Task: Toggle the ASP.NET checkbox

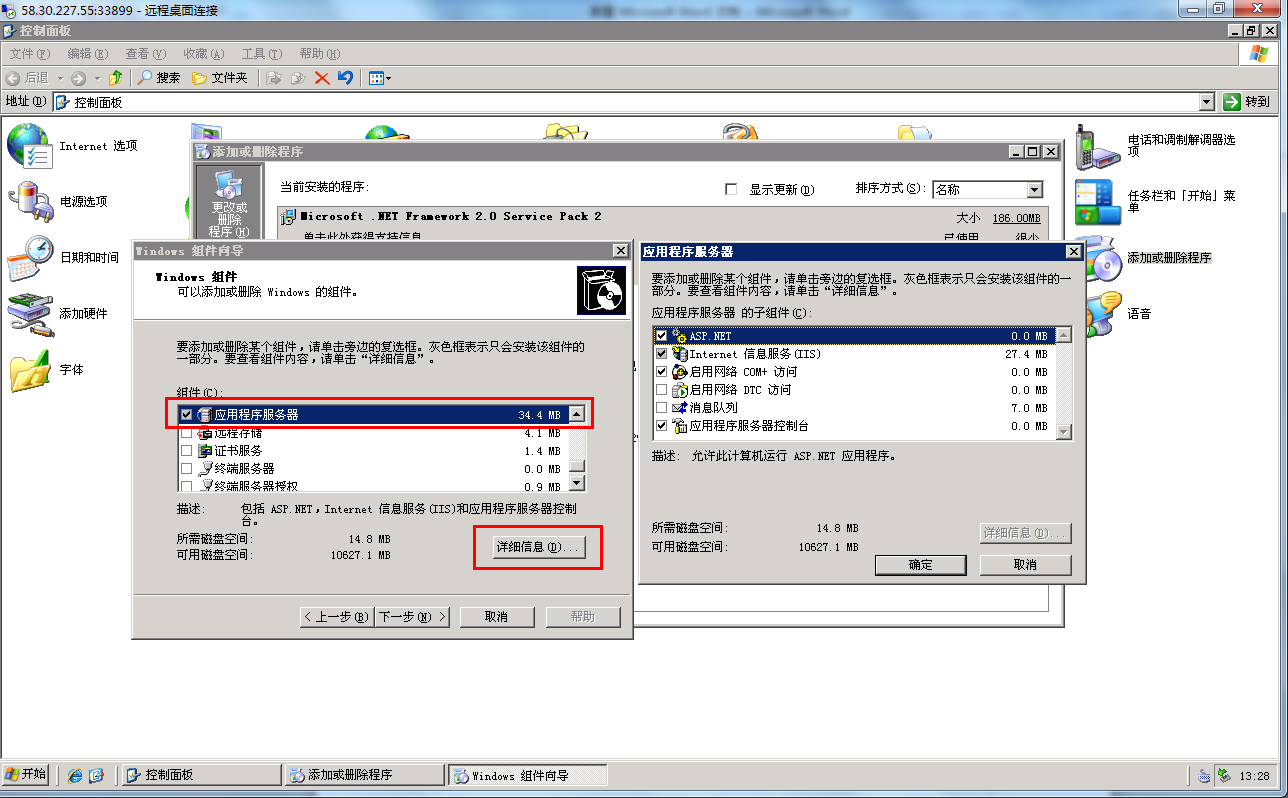Action: pyautogui.click(x=661, y=336)
